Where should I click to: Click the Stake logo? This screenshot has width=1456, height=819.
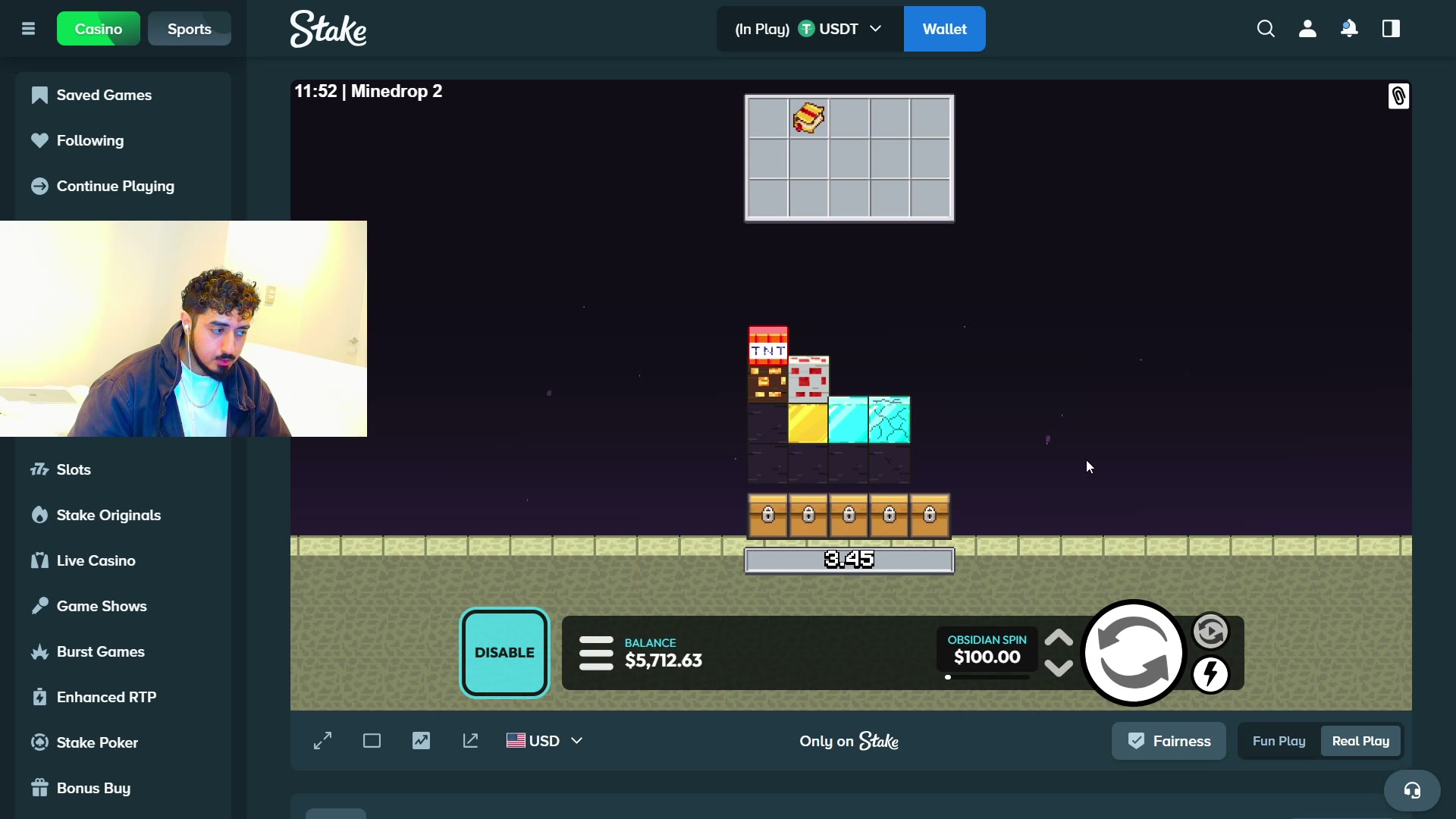[x=328, y=29]
